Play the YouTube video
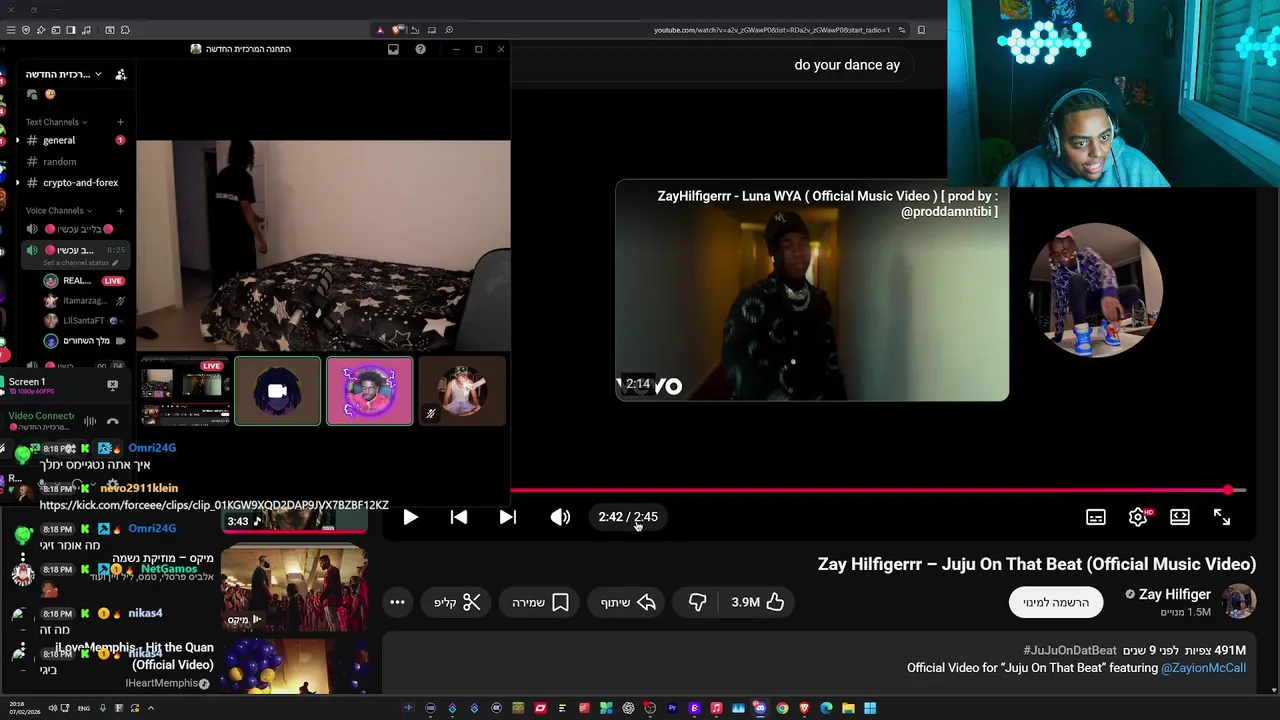 410,517
